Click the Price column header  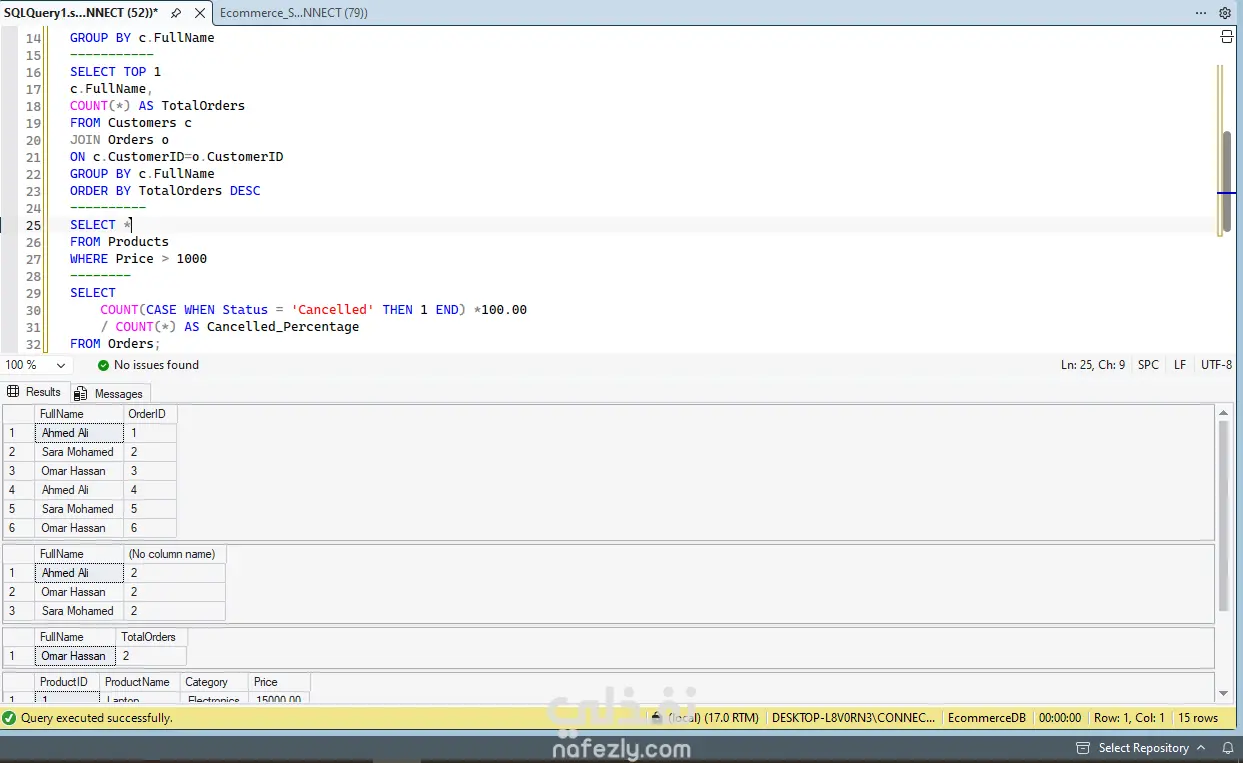[279, 682]
